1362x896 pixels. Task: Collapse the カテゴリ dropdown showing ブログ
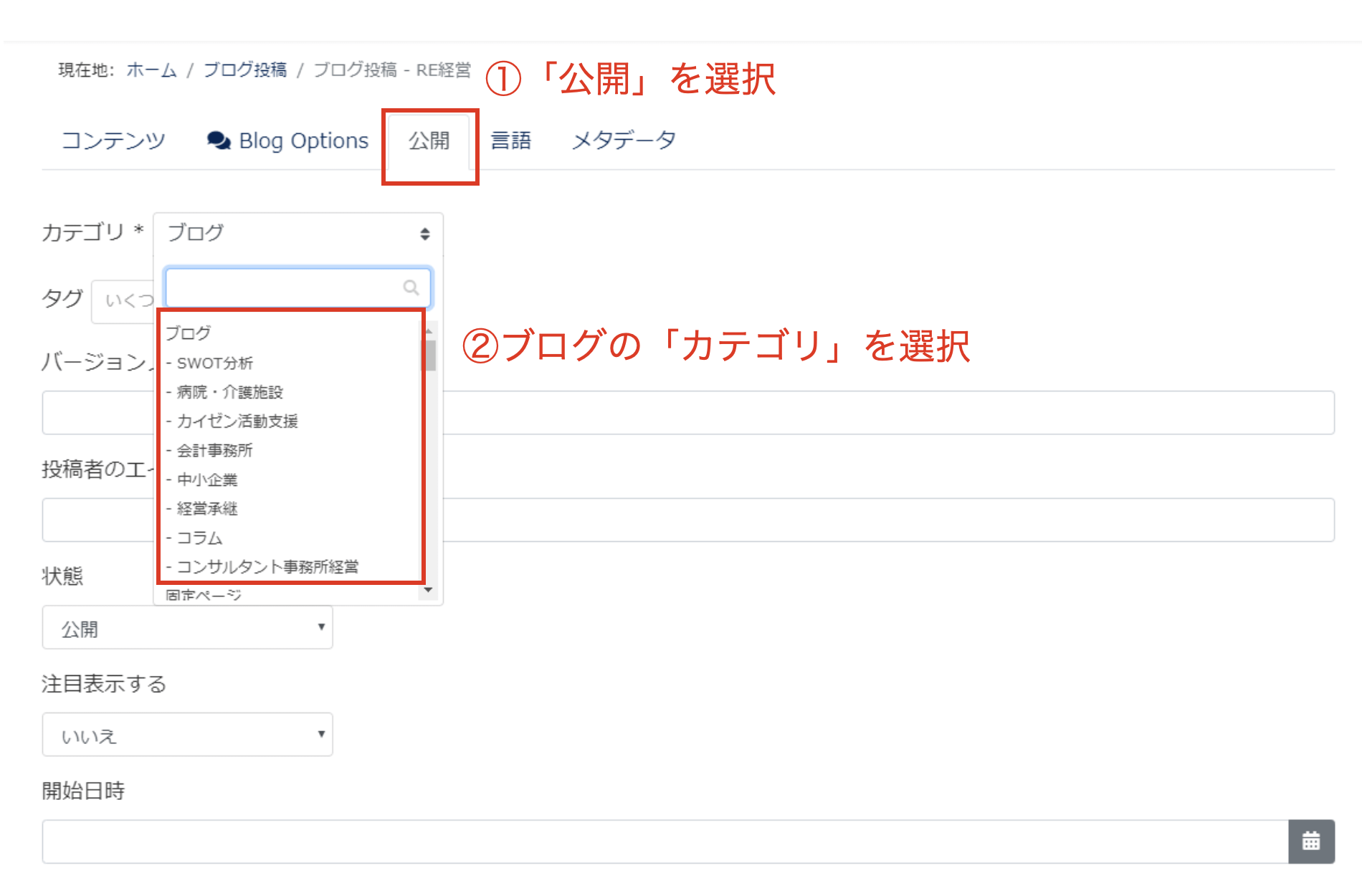click(297, 234)
